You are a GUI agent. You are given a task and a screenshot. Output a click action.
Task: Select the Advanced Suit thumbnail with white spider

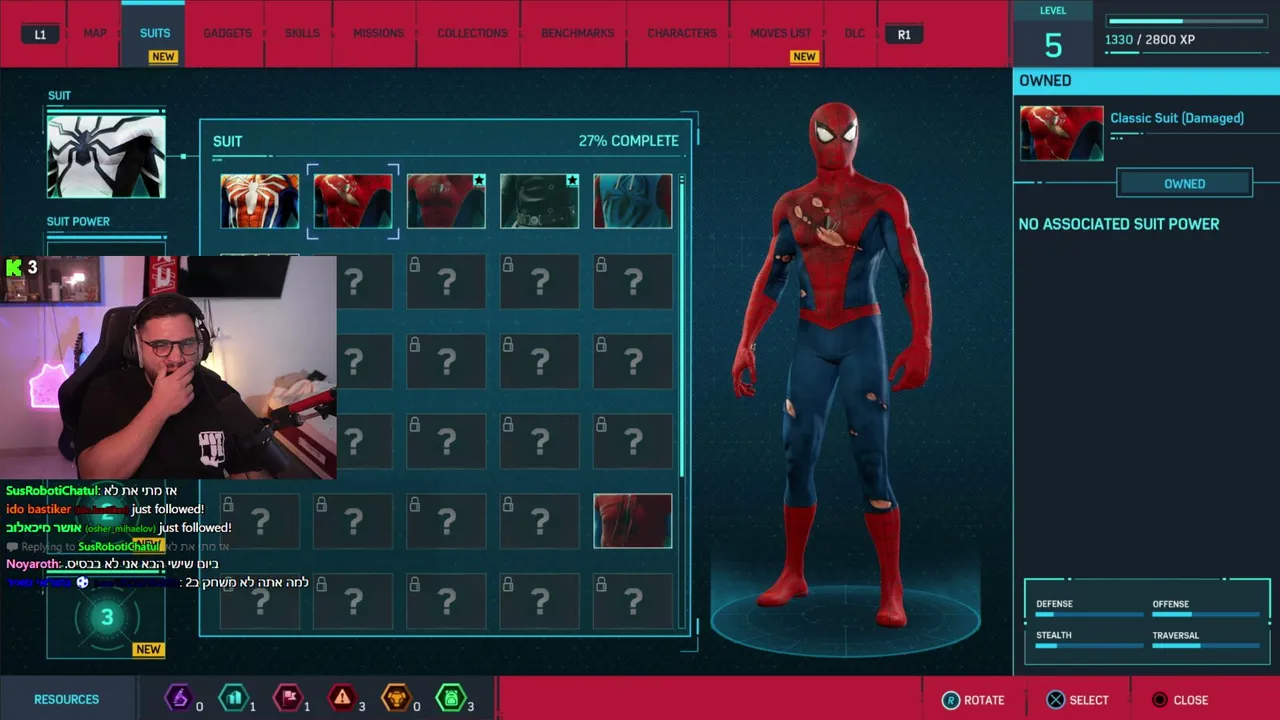[260, 201]
